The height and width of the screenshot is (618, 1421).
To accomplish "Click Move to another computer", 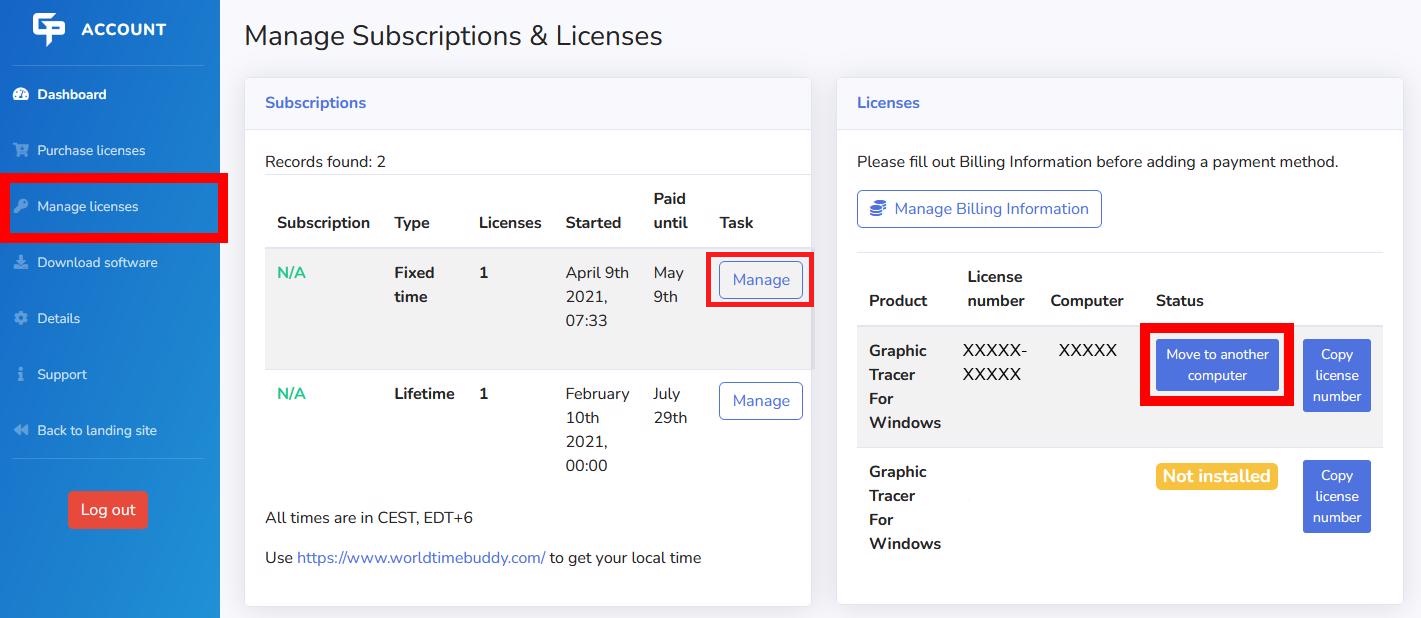I will 1217,365.
